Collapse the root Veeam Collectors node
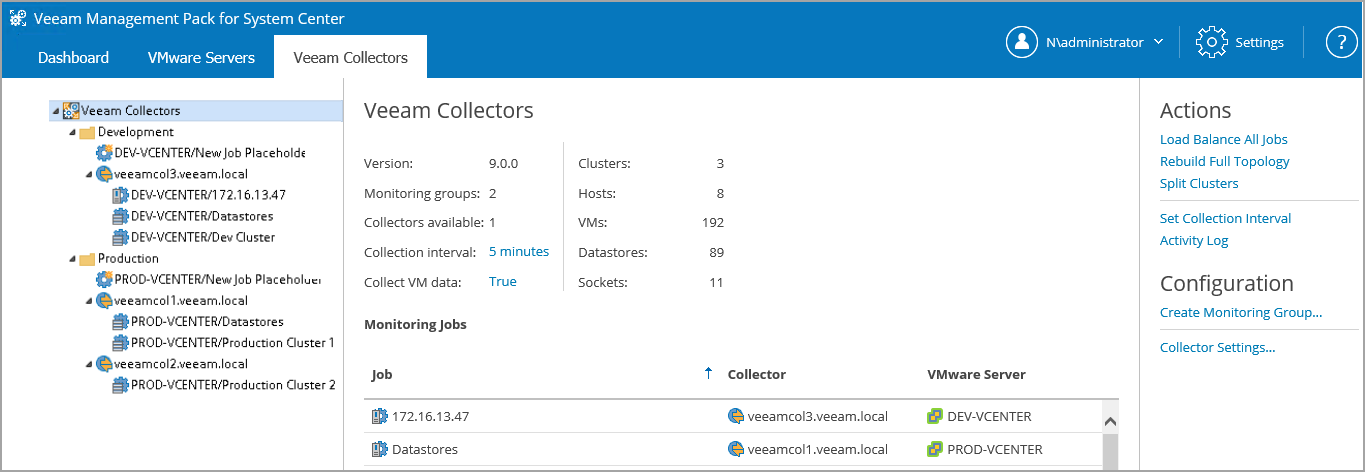 coord(55,111)
